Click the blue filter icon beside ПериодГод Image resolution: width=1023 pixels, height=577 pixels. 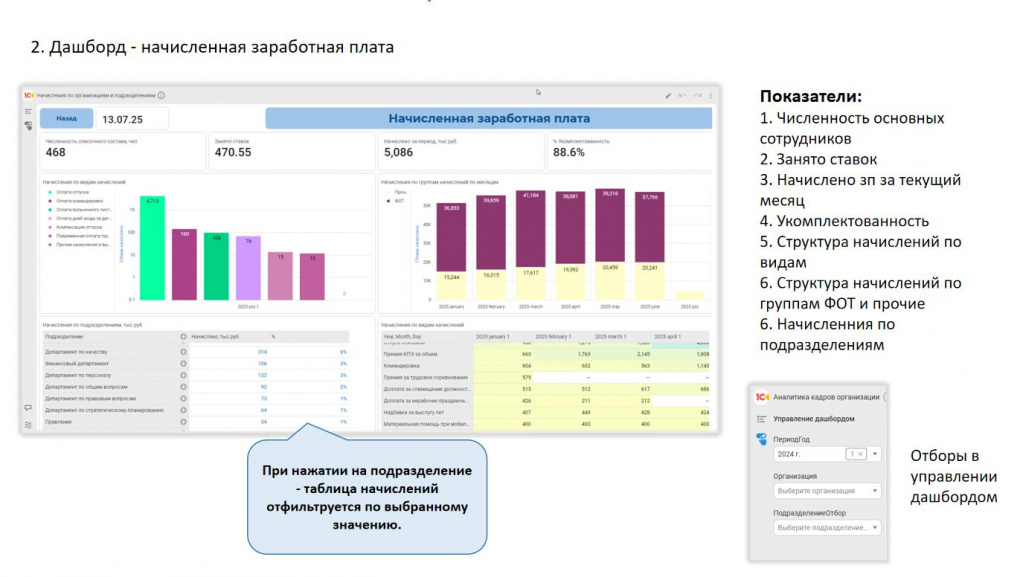coord(761,439)
